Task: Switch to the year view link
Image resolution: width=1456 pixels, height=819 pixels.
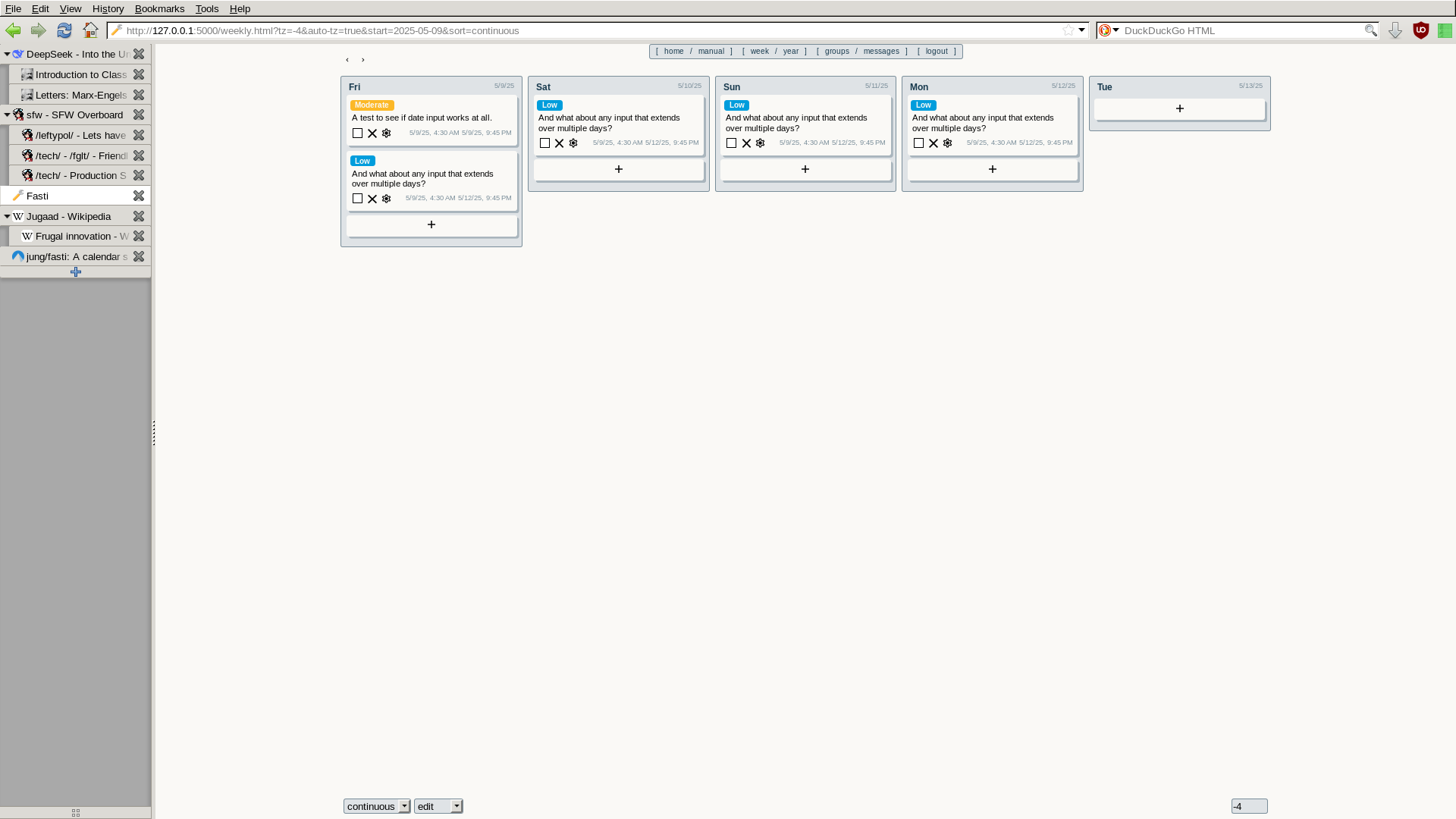Action: coord(791,52)
